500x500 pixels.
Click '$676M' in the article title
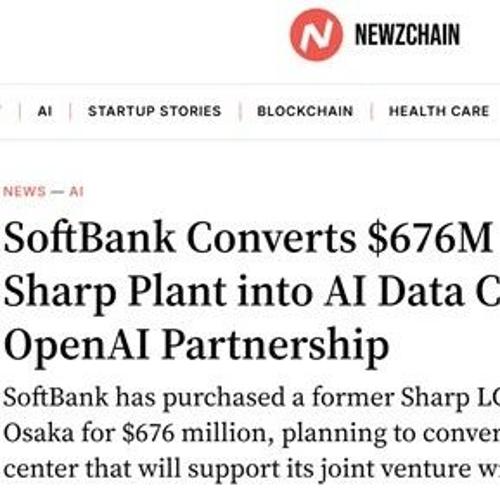430,238
